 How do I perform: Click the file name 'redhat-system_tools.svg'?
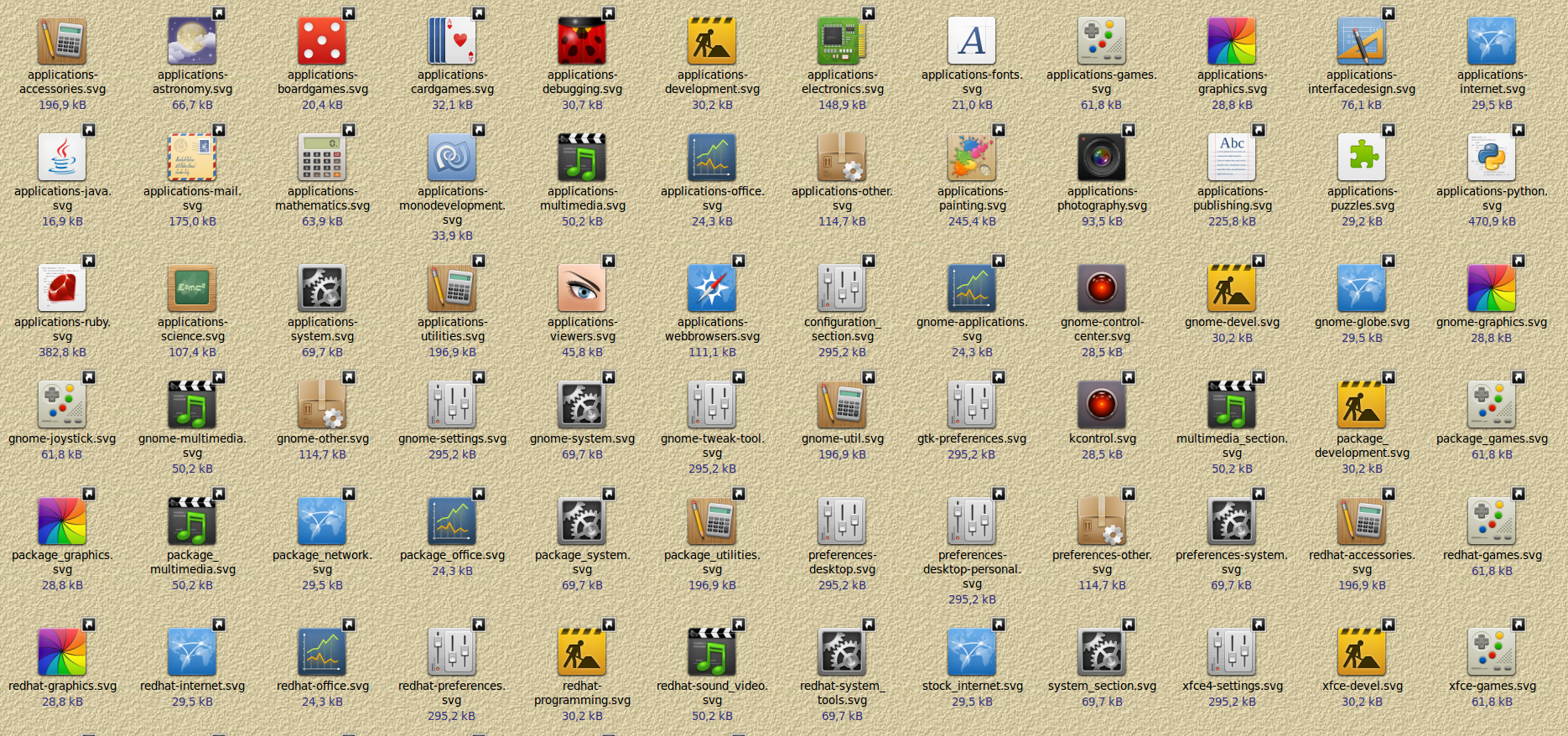tap(842, 692)
